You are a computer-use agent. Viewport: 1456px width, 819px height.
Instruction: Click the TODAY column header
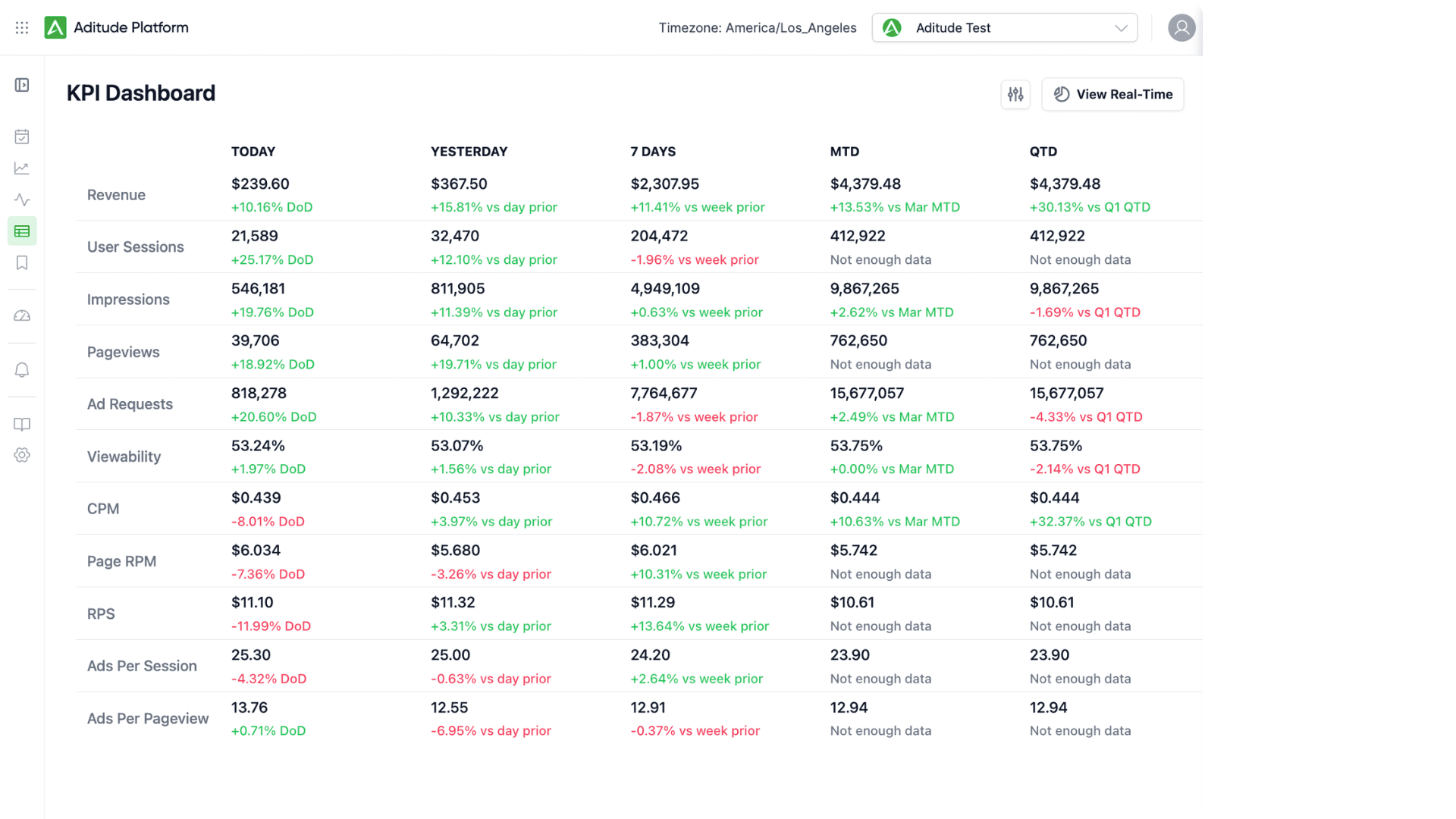pos(253,152)
